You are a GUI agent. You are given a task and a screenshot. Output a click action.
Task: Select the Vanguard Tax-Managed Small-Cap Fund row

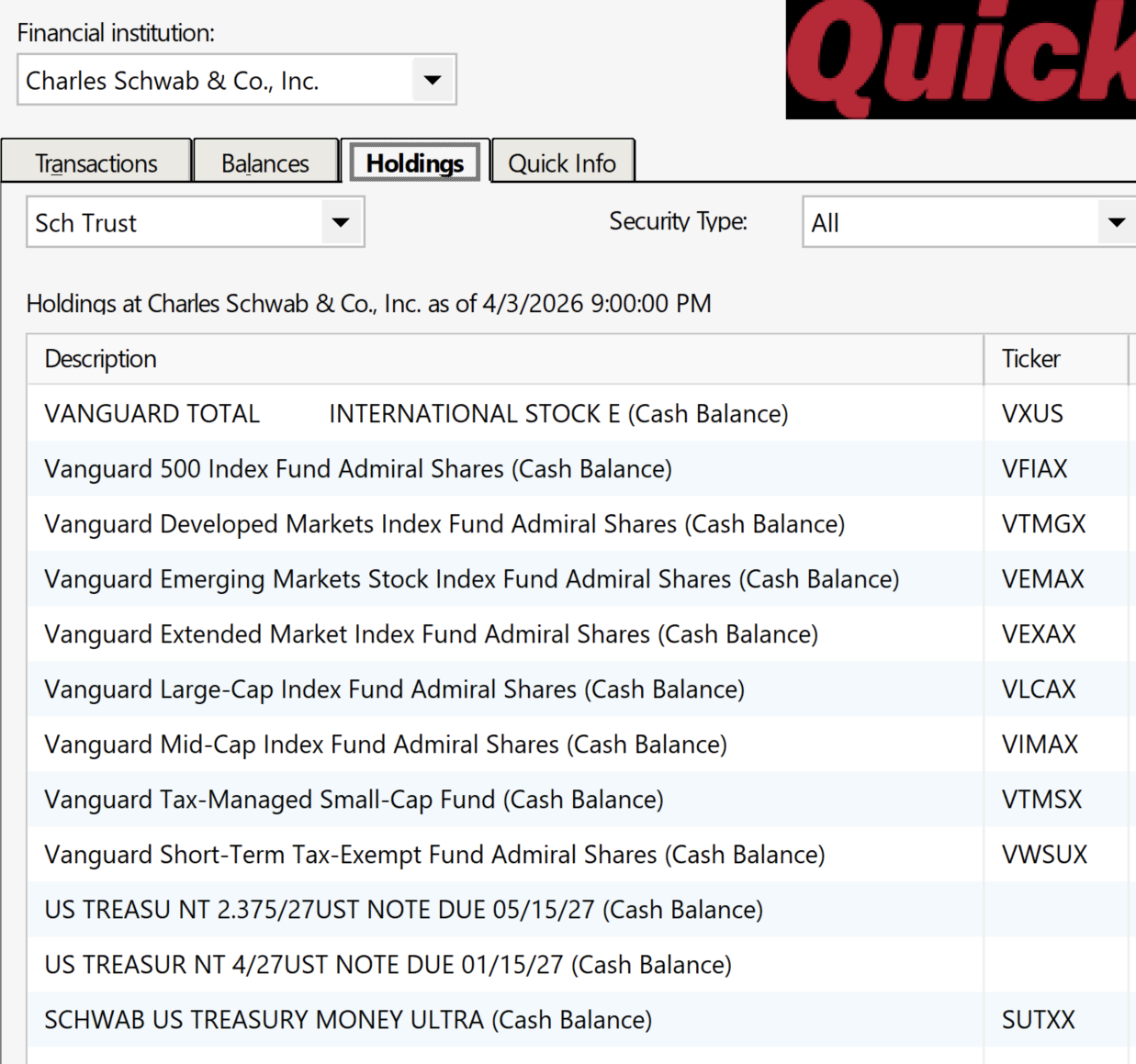point(581,799)
